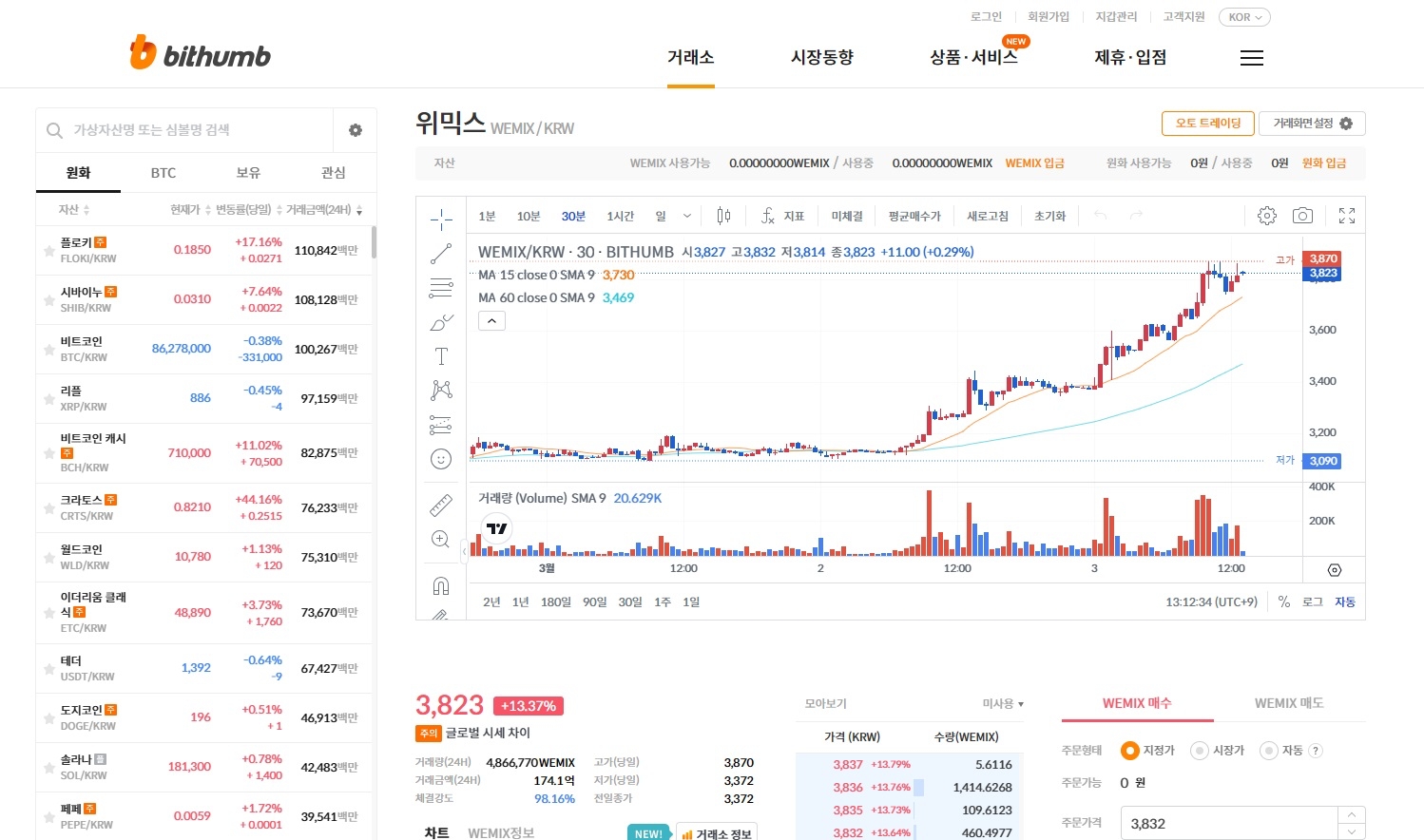Take a chart snapshot with the camera icon

[x=1302, y=215]
